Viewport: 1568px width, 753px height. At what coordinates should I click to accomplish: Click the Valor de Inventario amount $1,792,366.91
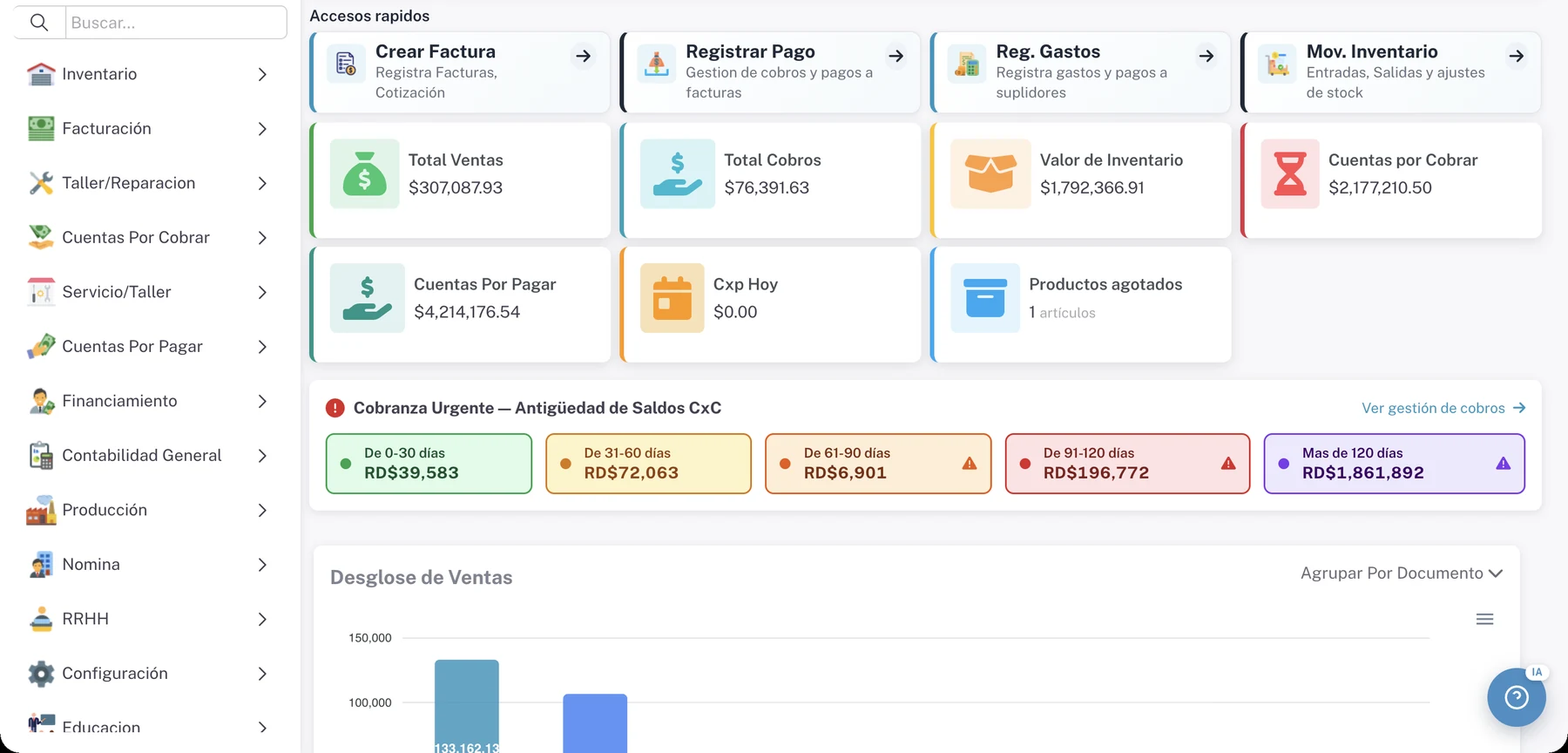(x=1092, y=187)
